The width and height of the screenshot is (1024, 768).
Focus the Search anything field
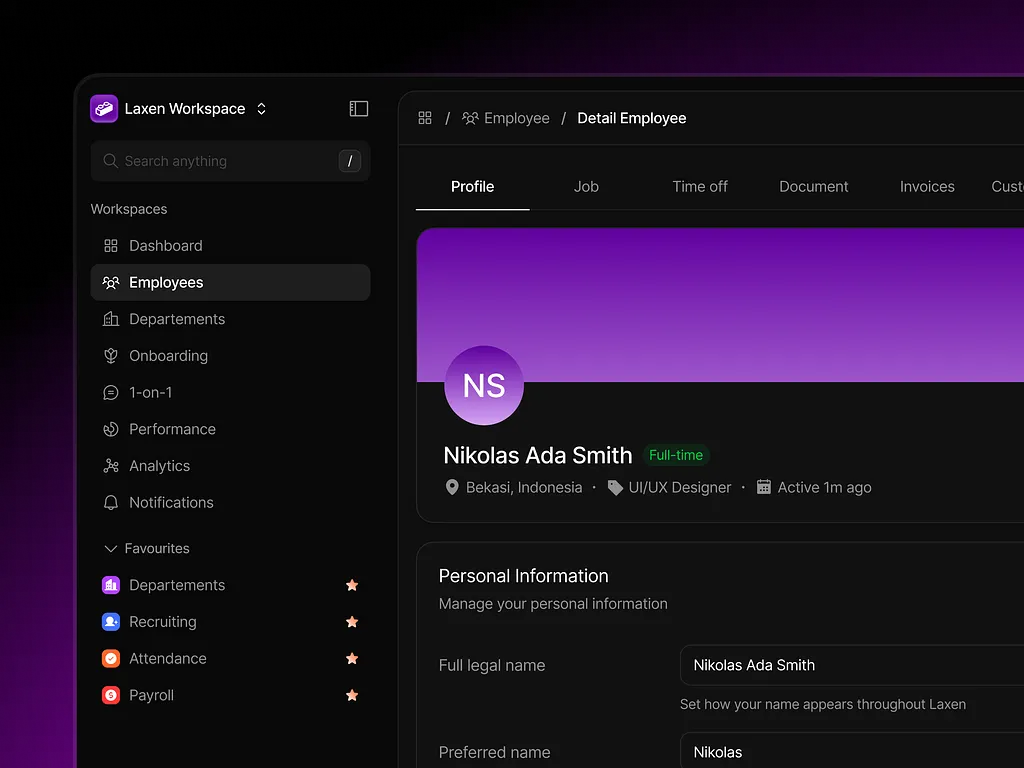[231, 161]
